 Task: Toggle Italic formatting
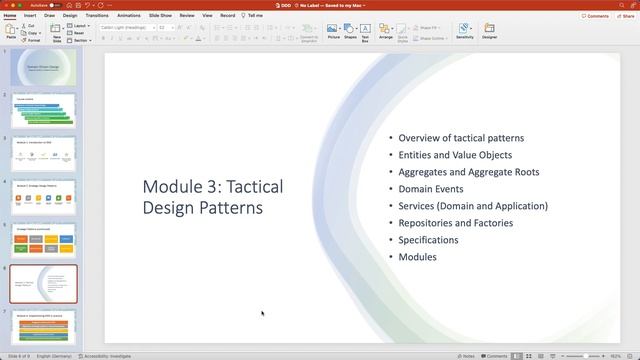click(112, 38)
